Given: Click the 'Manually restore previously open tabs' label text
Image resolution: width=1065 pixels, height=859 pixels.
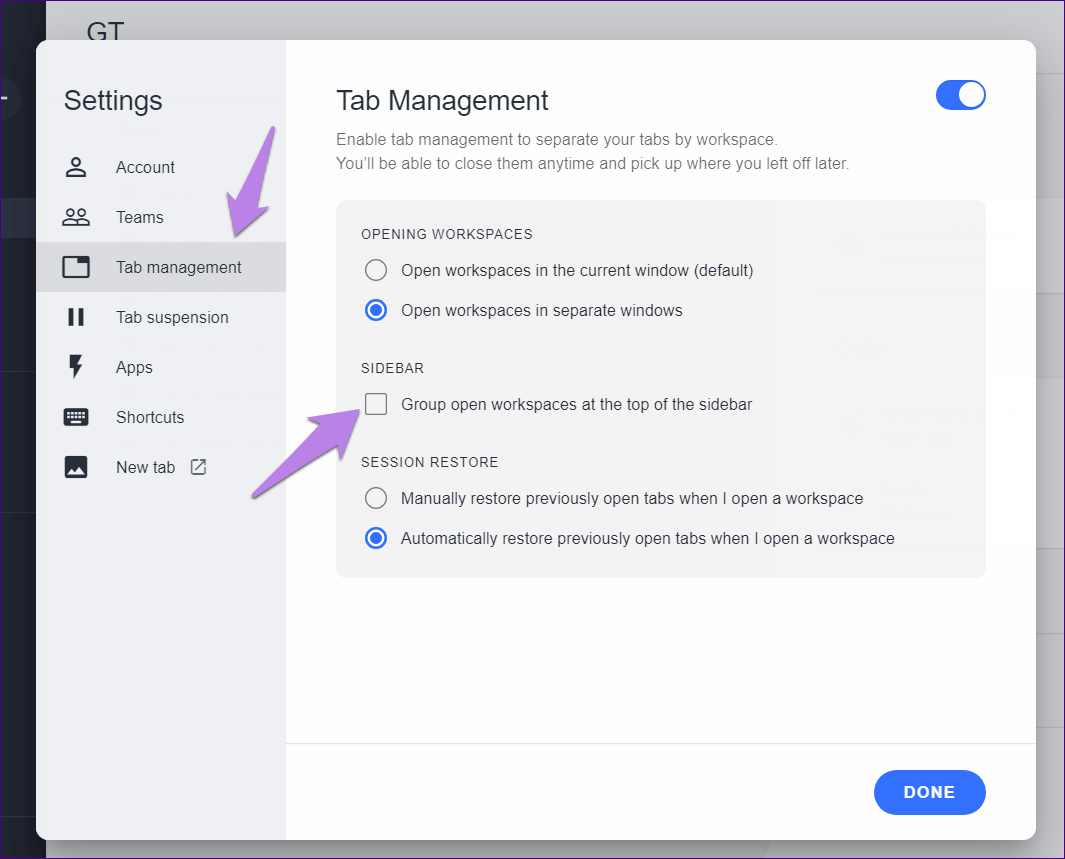Looking at the screenshot, I should point(632,498).
